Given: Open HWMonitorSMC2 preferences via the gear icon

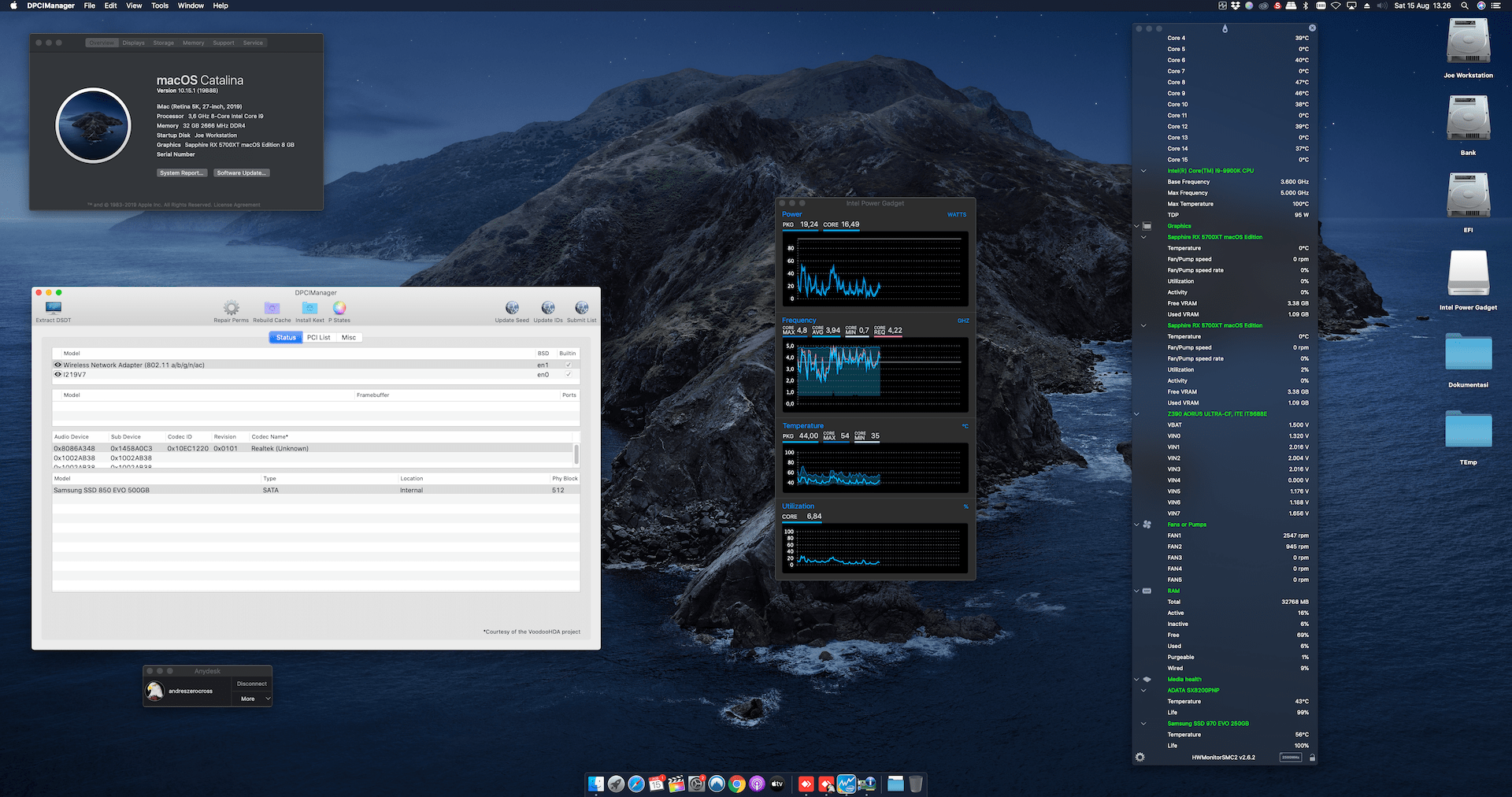Looking at the screenshot, I should pos(1140,757).
